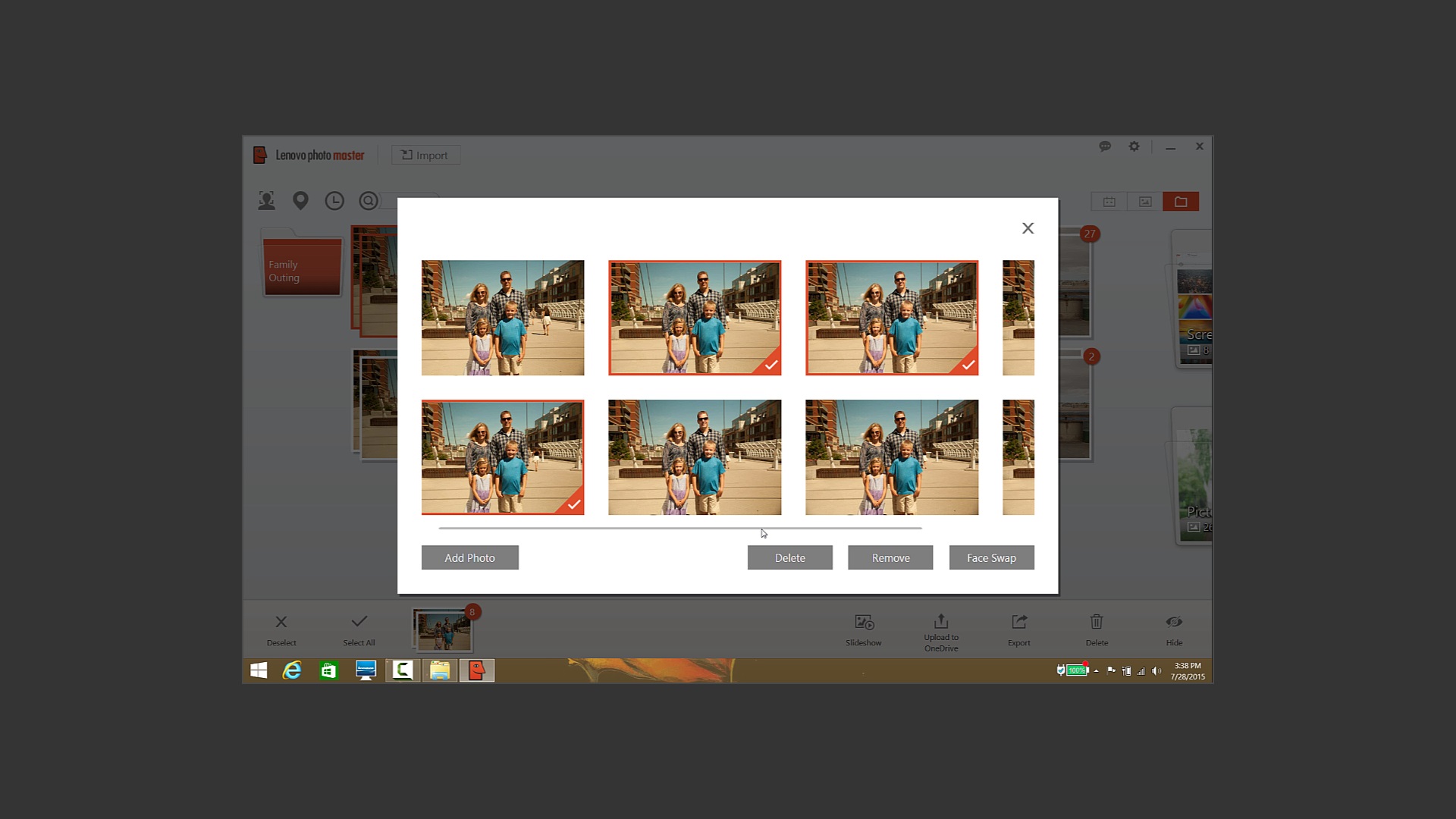Open the places filter using the location pin icon
The height and width of the screenshot is (819, 1456).
[x=300, y=200]
